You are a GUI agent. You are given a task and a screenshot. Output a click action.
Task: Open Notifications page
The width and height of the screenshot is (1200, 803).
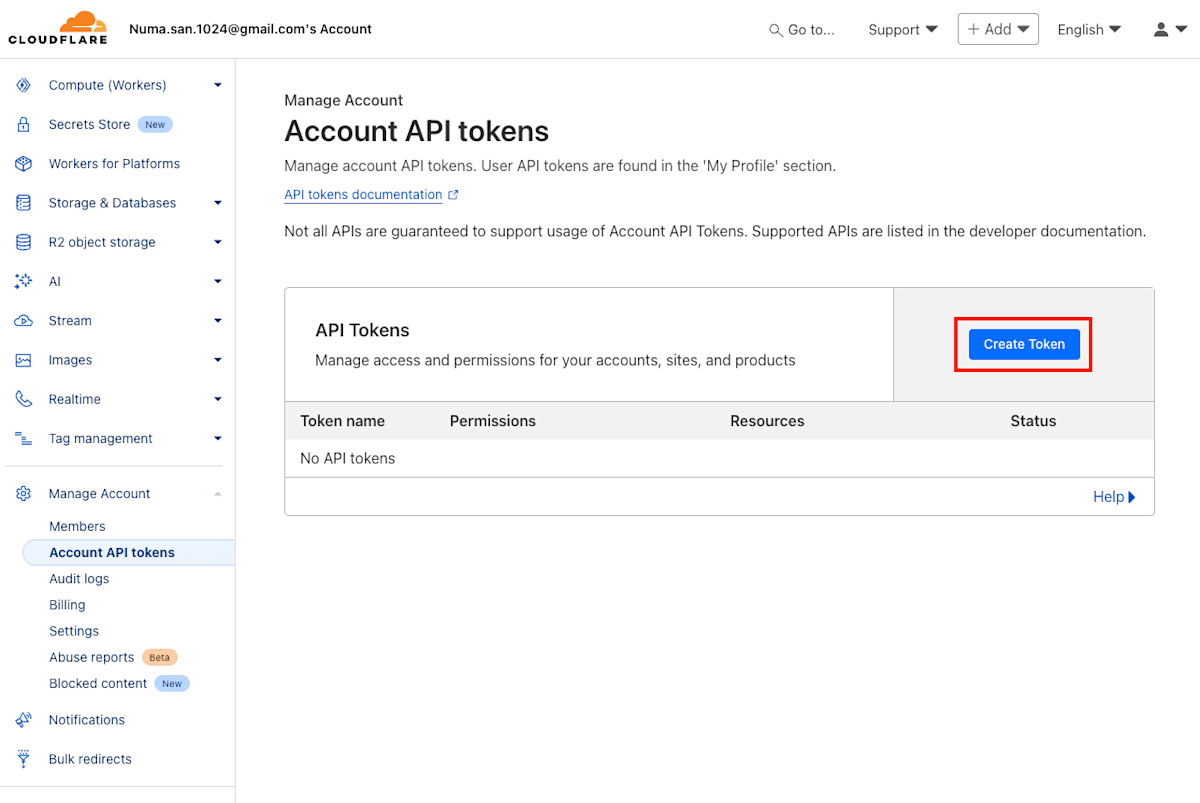(87, 720)
